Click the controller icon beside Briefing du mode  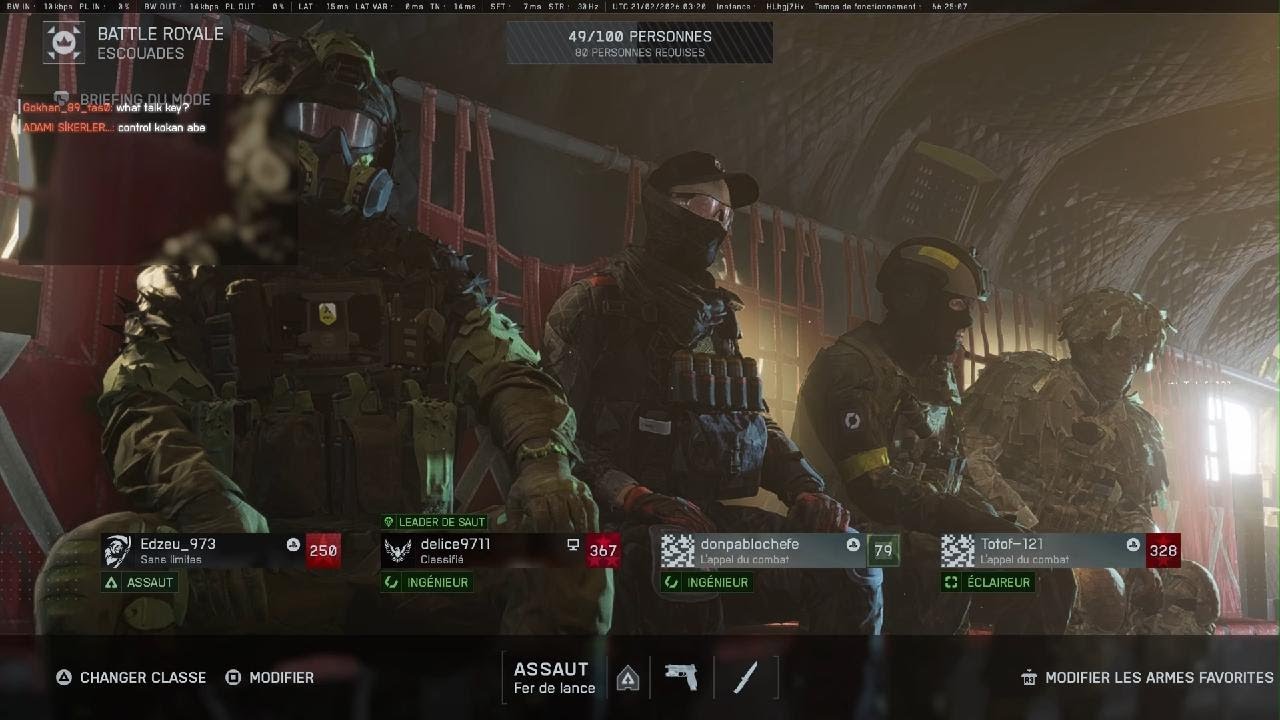point(62,99)
